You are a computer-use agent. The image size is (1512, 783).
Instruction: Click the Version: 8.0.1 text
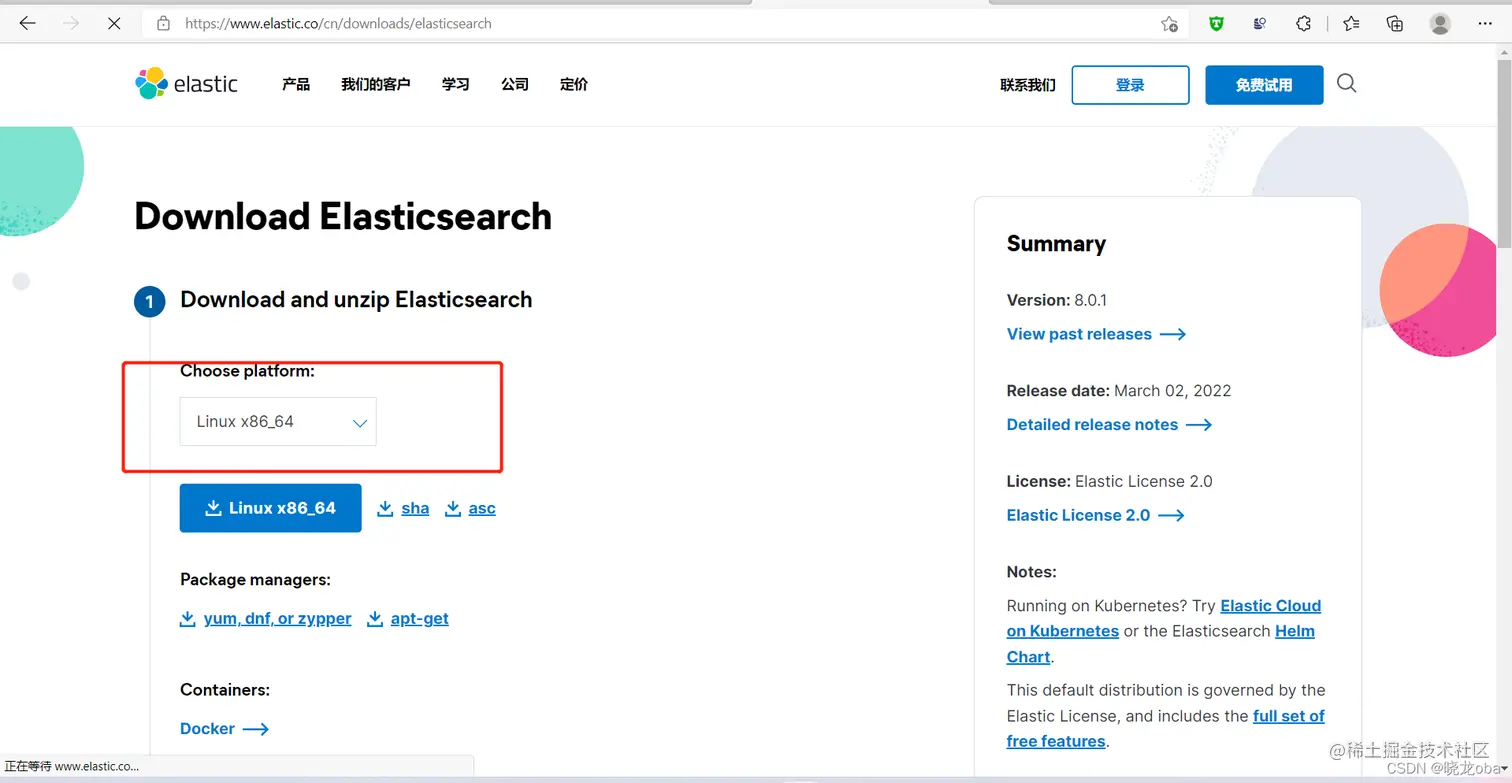click(1056, 300)
